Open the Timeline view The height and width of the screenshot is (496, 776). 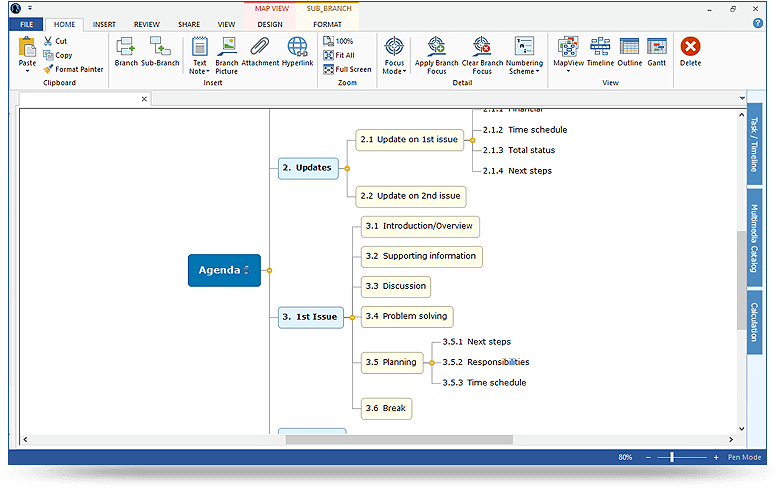tap(600, 51)
